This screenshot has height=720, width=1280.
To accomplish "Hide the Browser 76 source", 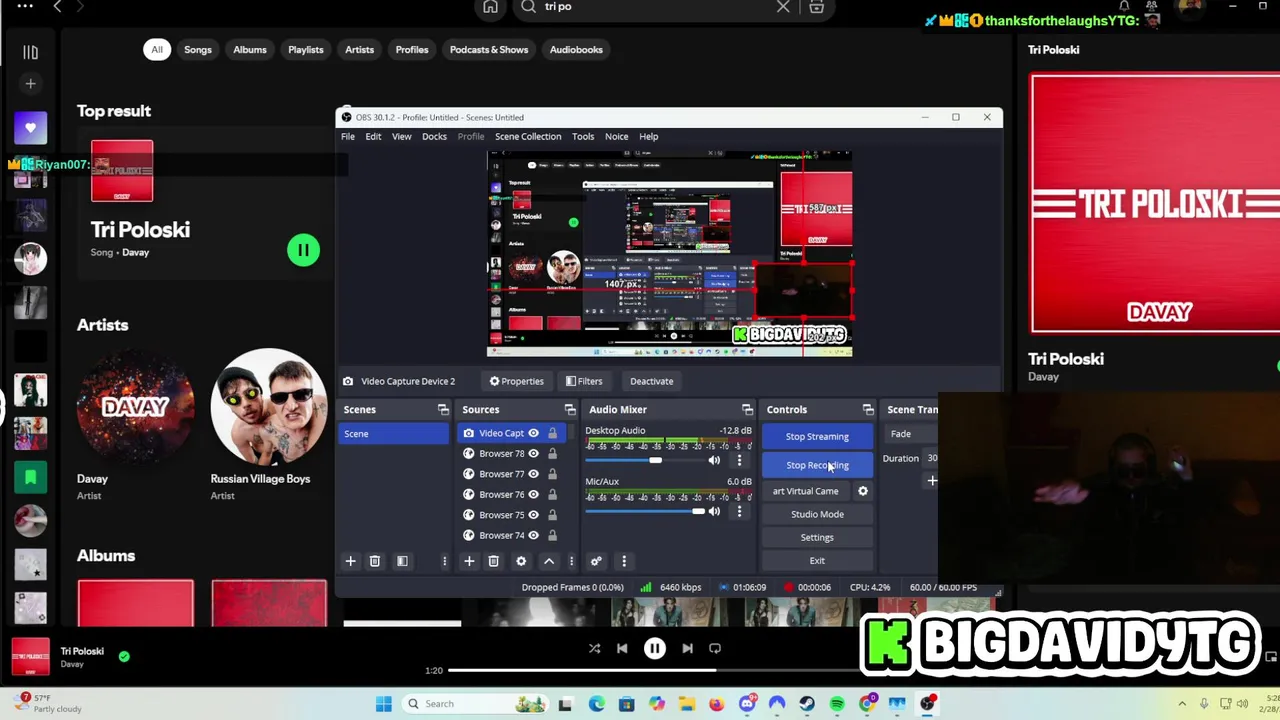I will pos(533,494).
